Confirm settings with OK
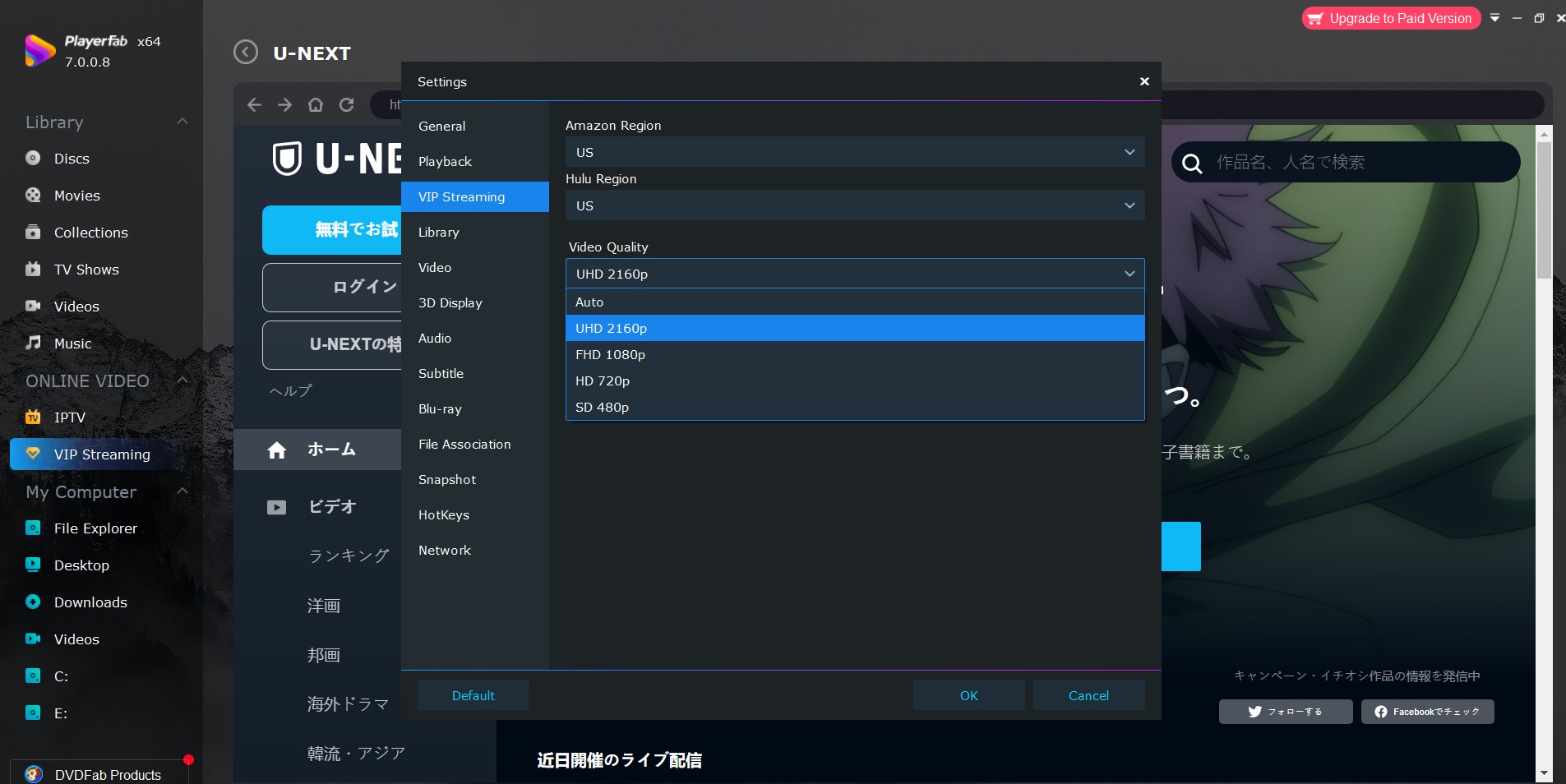 pos(969,695)
